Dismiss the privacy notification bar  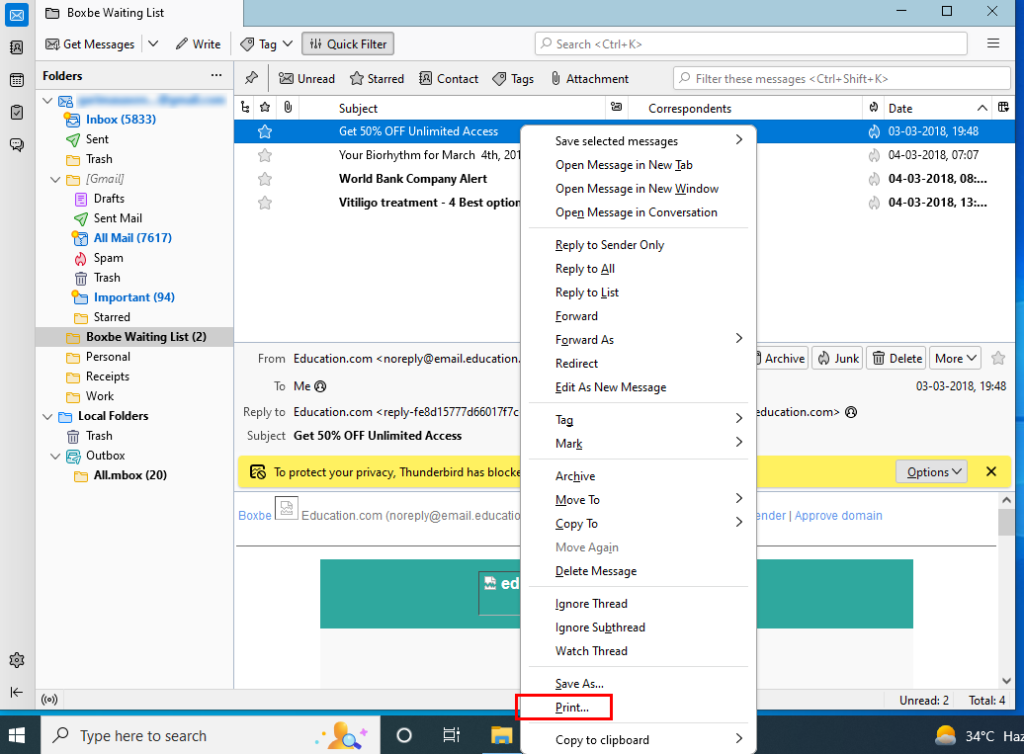tap(991, 471)
